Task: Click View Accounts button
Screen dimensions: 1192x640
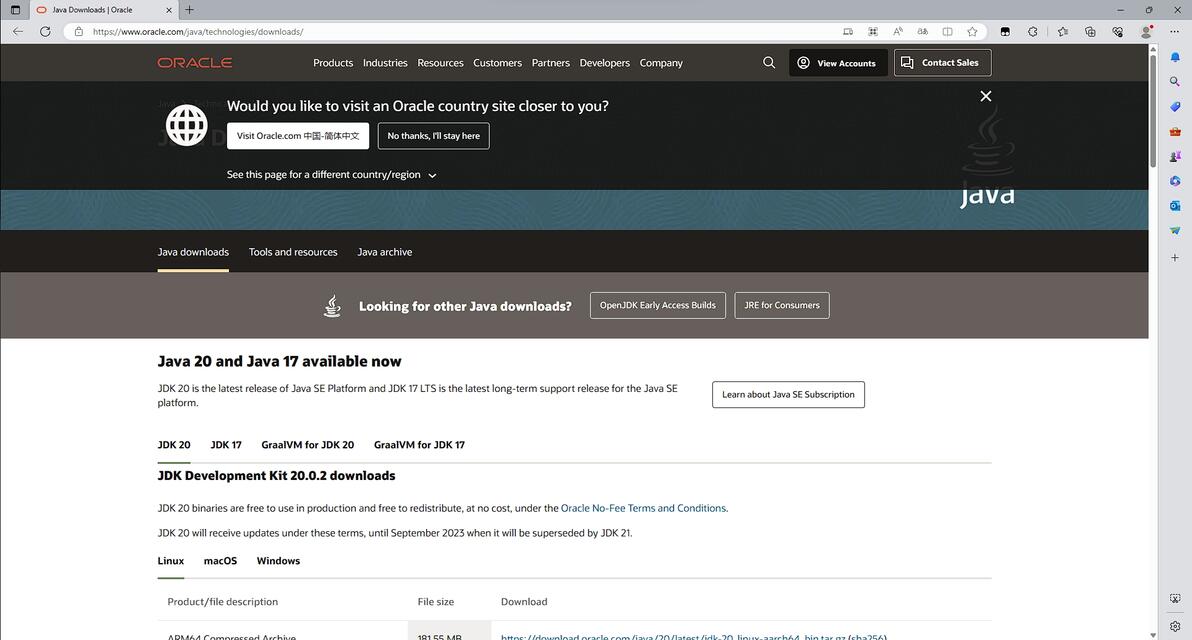Action: 838,62
